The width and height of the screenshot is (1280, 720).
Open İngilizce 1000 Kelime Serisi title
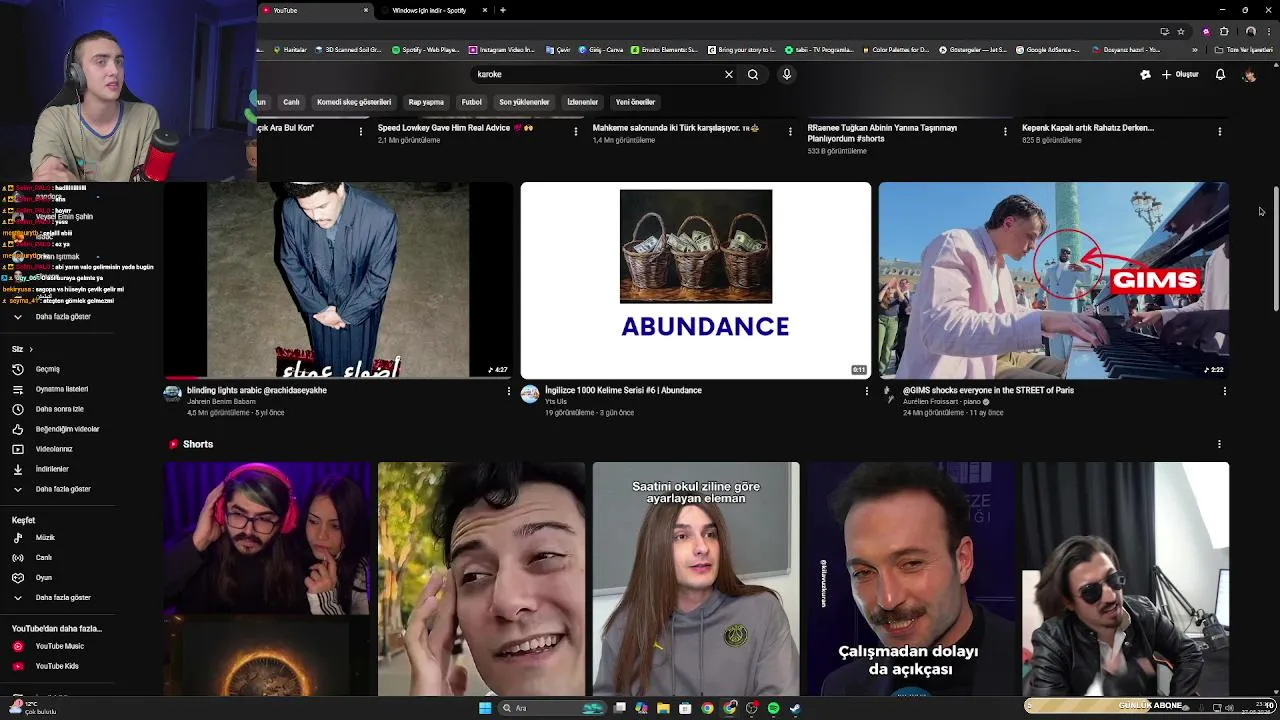623,390
